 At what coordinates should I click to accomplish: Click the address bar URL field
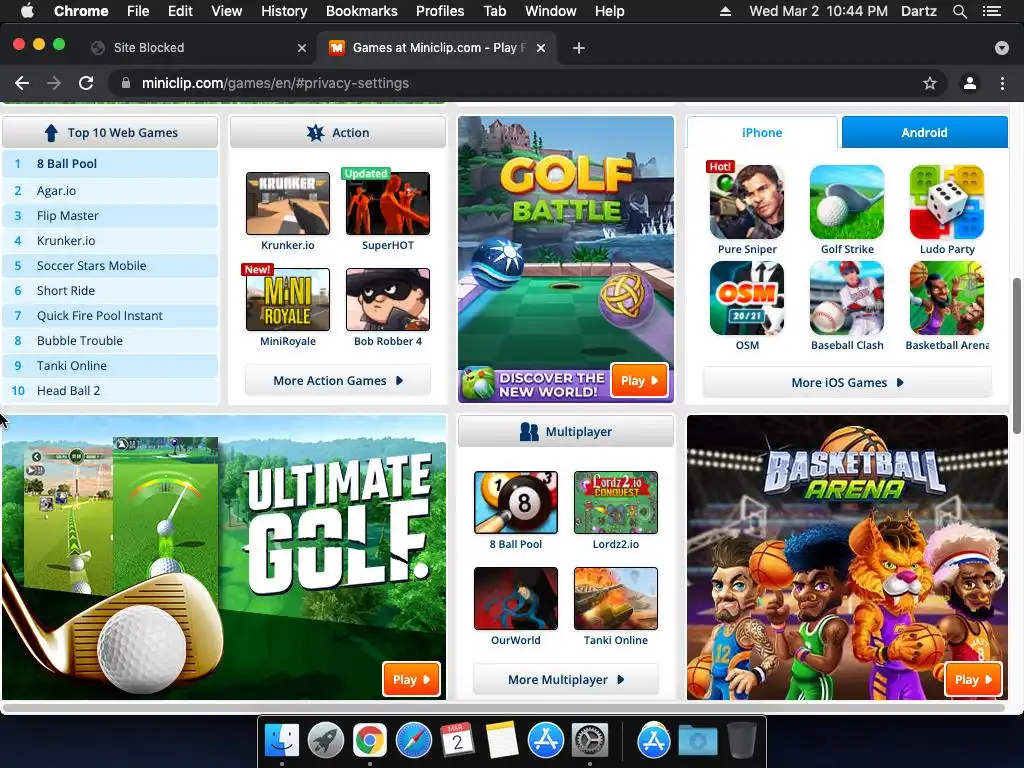[526, 83]
